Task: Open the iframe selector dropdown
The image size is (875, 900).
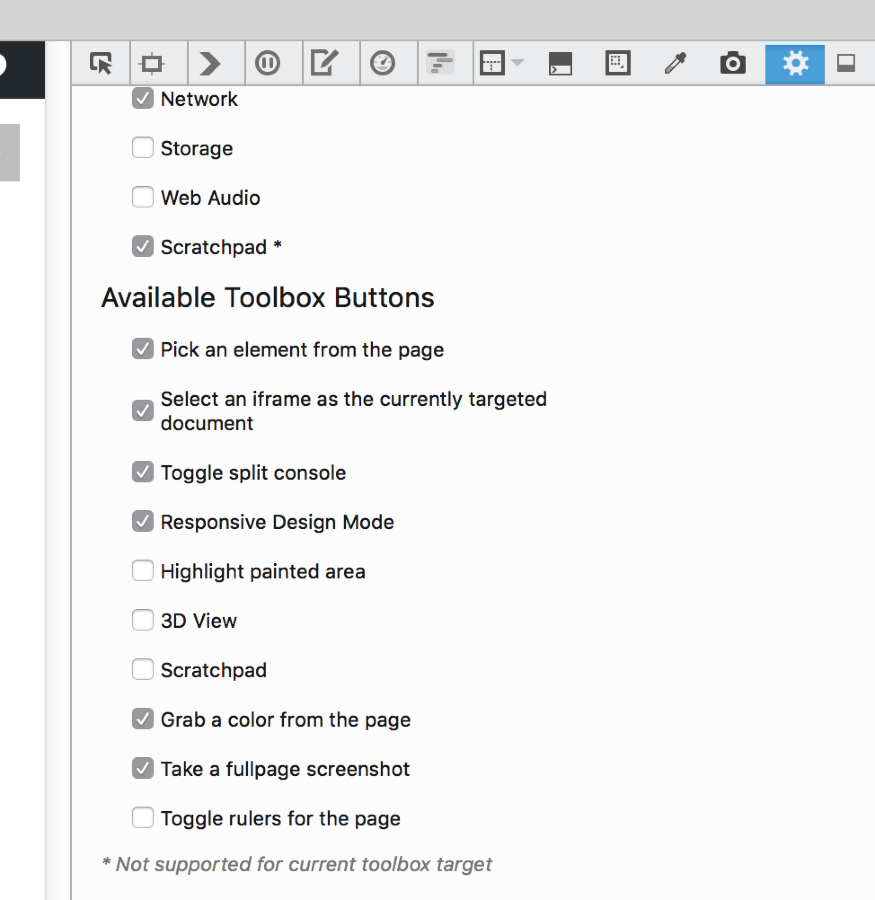Action: 502,64
